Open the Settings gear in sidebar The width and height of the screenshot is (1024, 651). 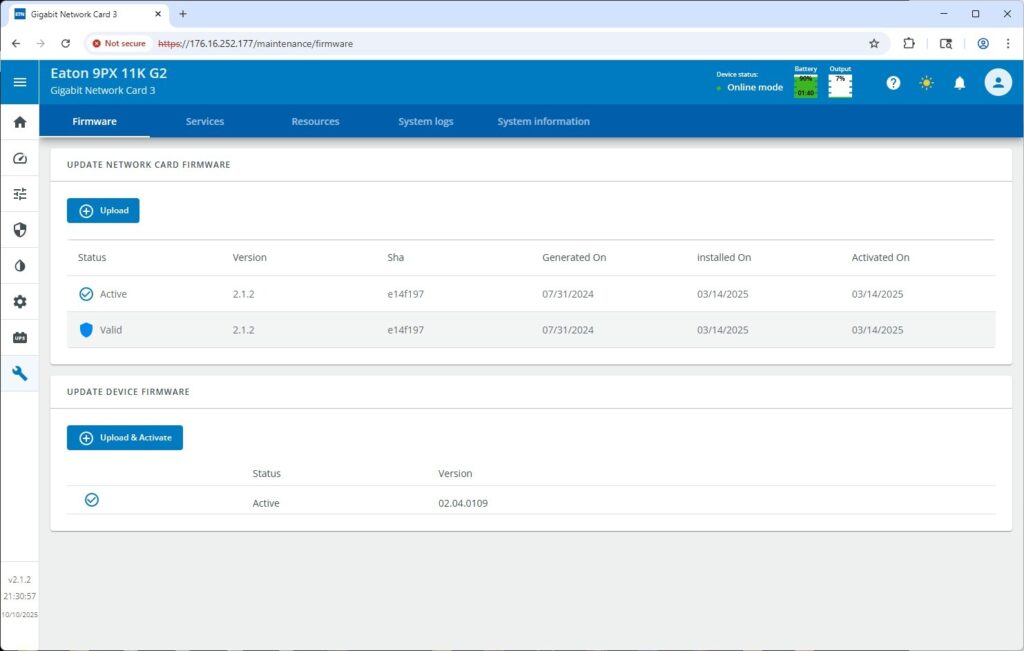pyautogui.click(x=20, y=302)
